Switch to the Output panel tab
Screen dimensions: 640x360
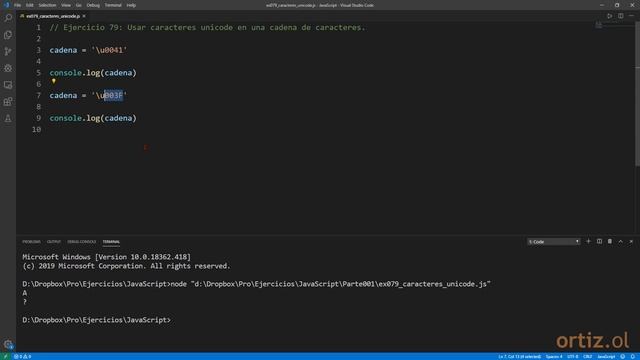point(53,242)
